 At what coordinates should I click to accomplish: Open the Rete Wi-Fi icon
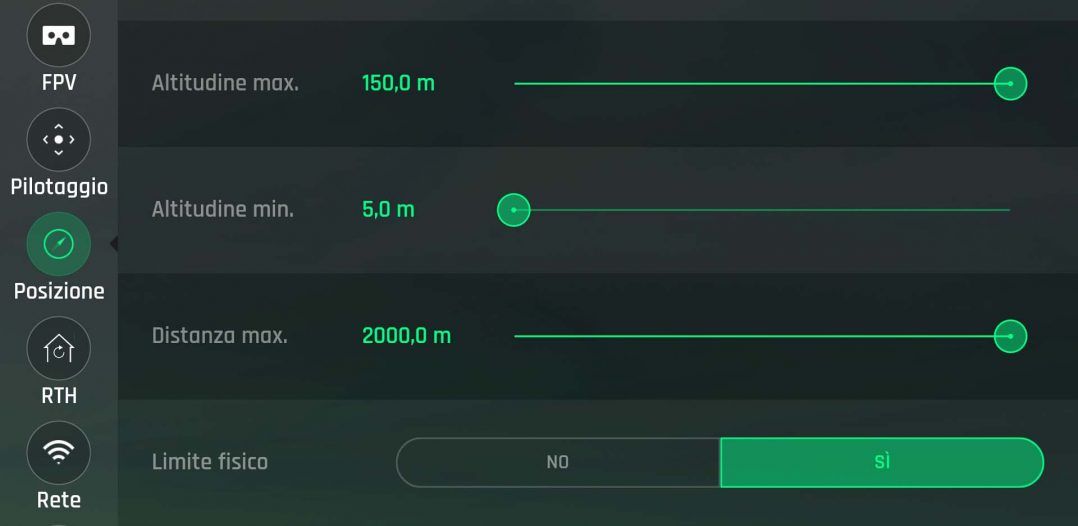point(58,452)
